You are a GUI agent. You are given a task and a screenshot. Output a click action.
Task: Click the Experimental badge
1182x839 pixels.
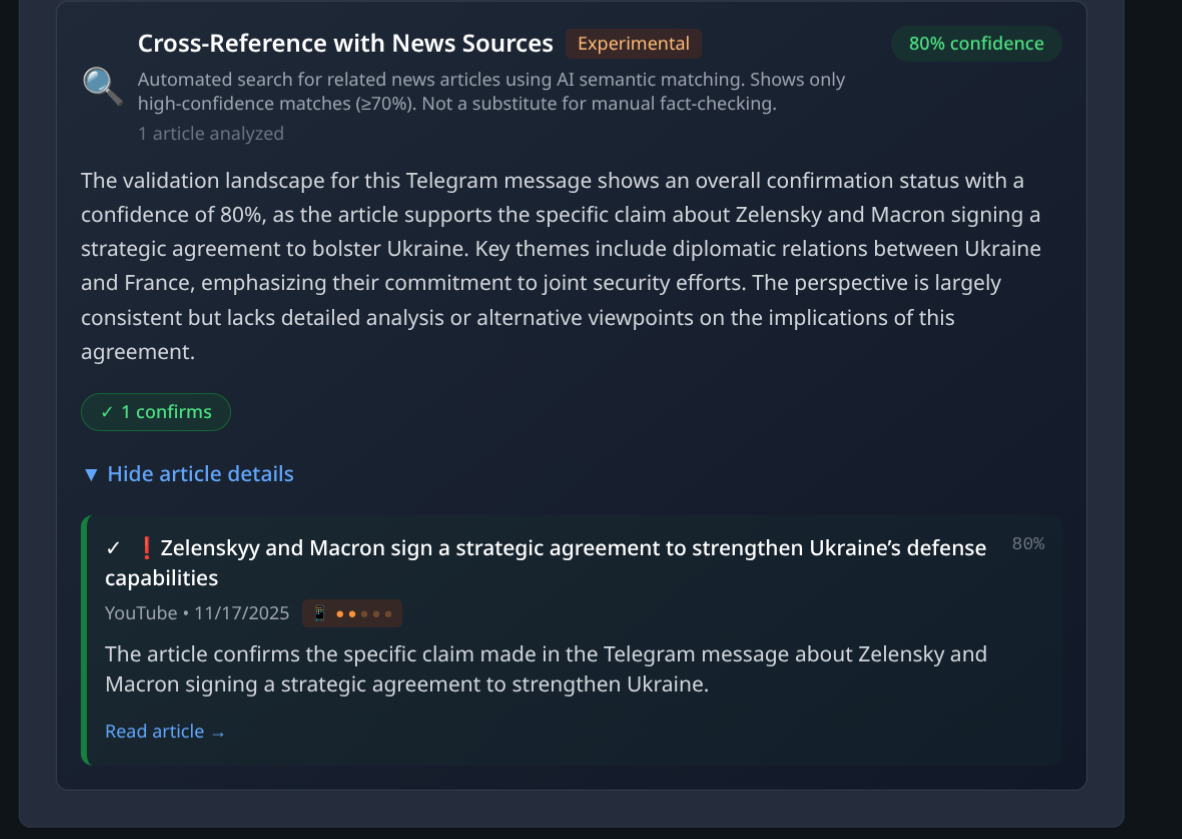pyautogui.click(x=633, y=44)
